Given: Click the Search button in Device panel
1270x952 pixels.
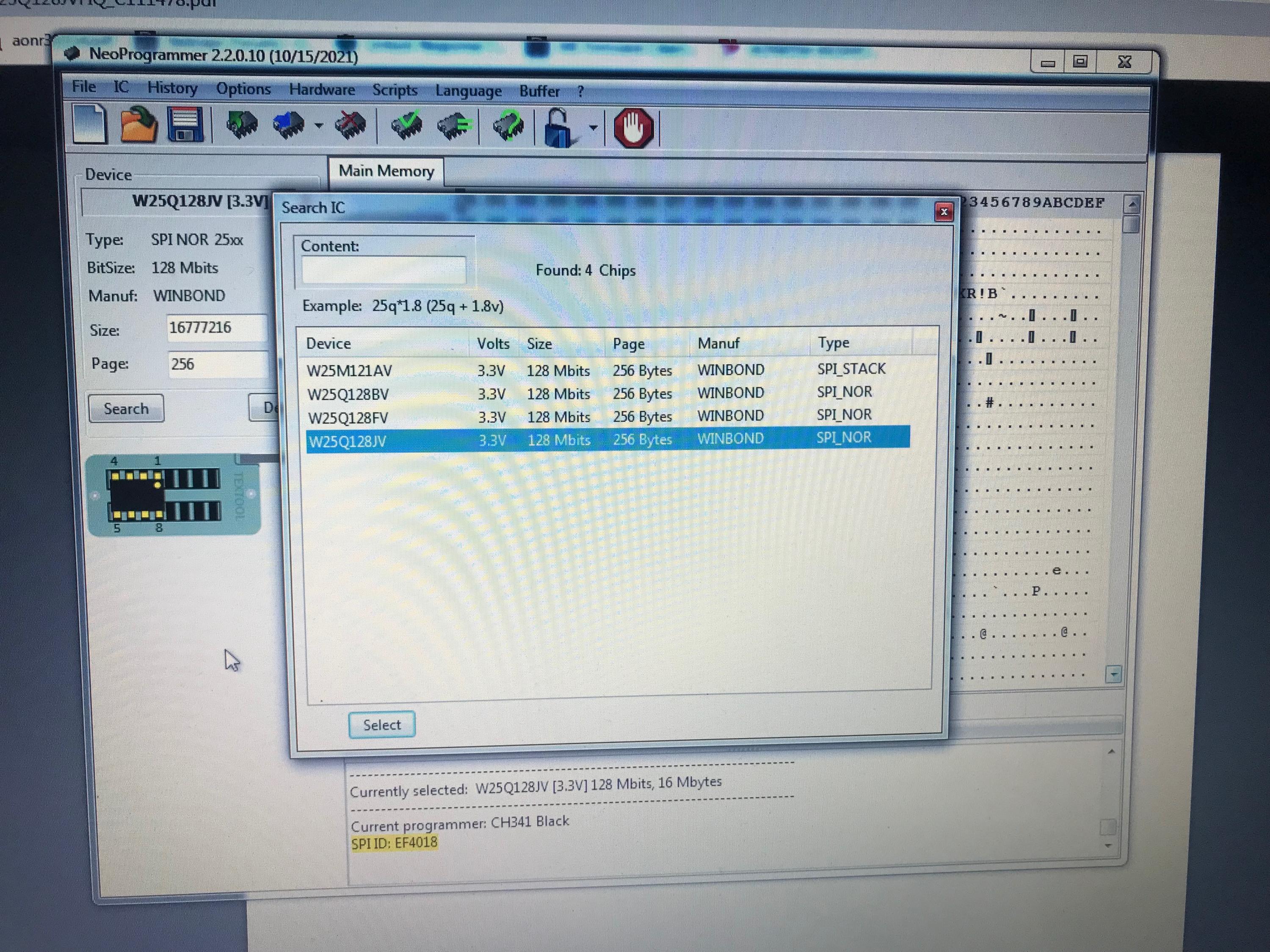Looking at the screenshot, I should click(126, 409).
